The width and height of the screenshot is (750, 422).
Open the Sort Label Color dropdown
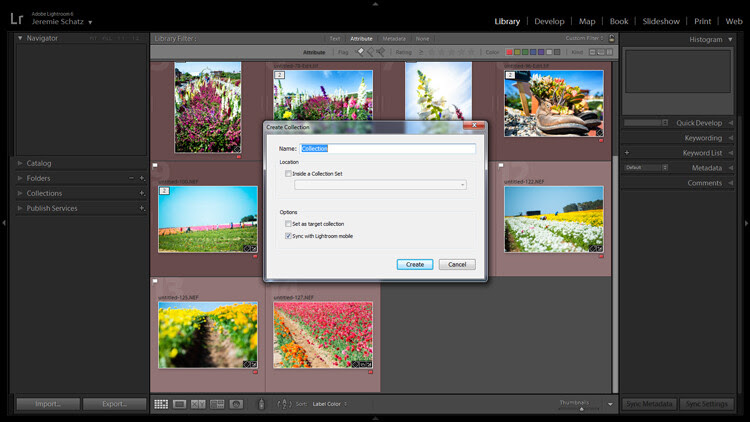330,404
